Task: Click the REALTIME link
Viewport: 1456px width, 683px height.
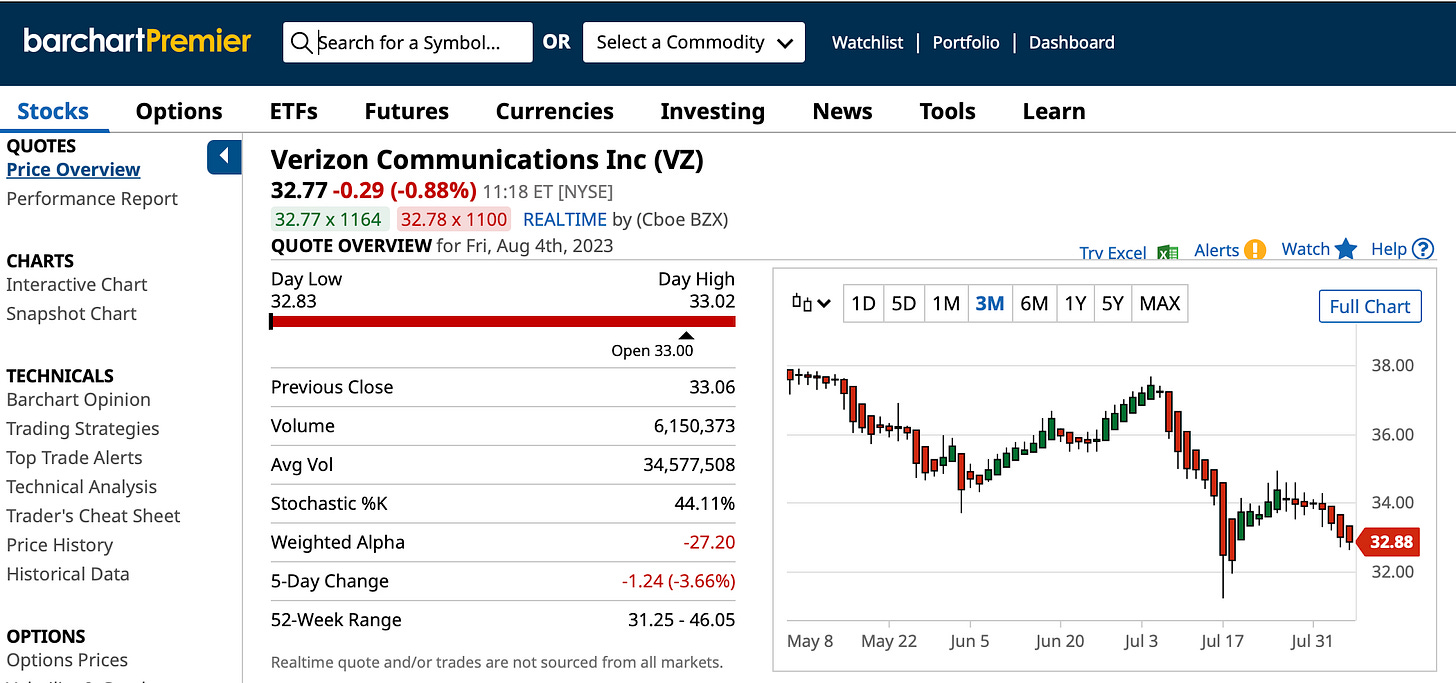Action: click(565, 219)
